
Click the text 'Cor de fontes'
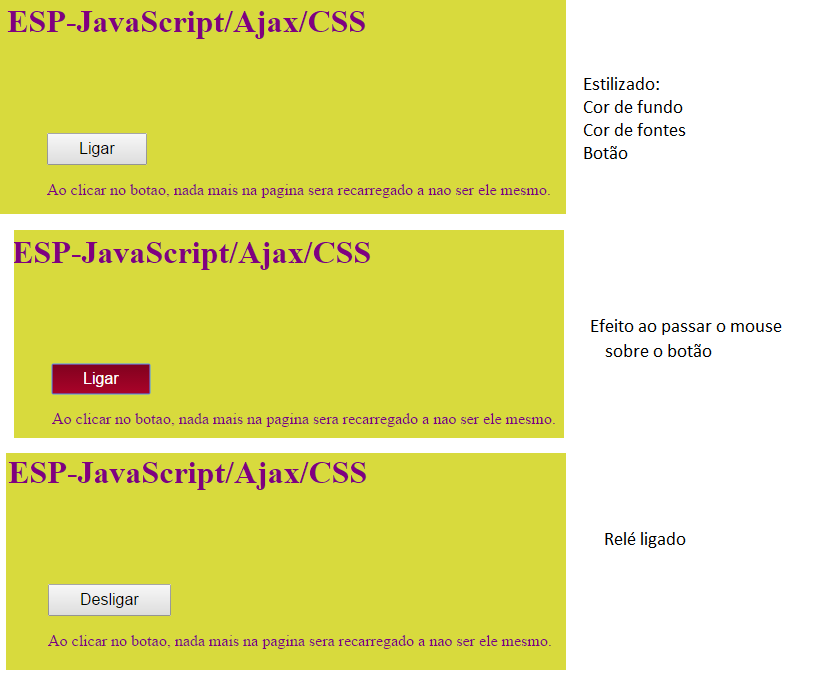click(634, 130)
